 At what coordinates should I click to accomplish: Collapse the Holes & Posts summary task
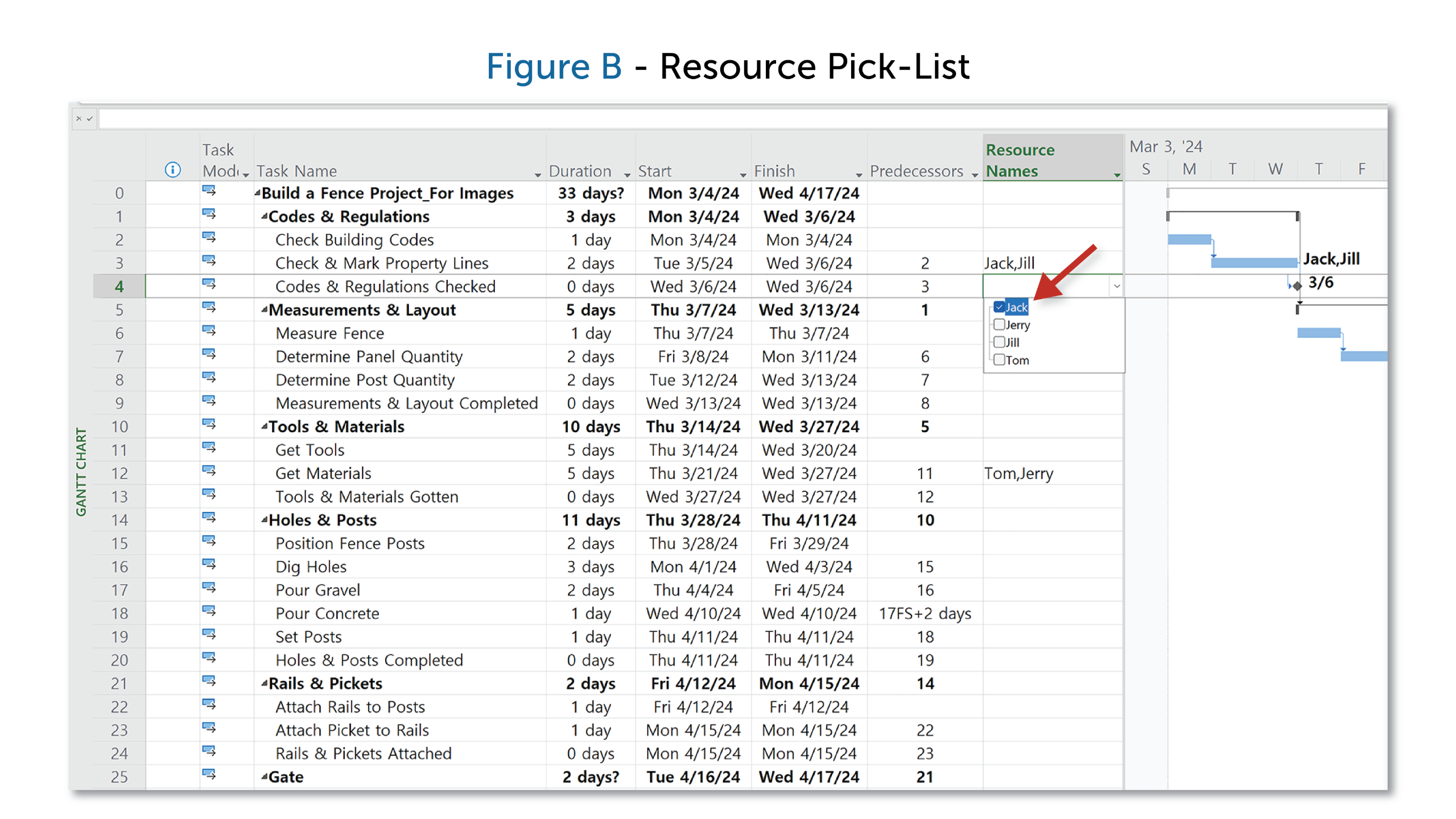[x=264, y=520]
